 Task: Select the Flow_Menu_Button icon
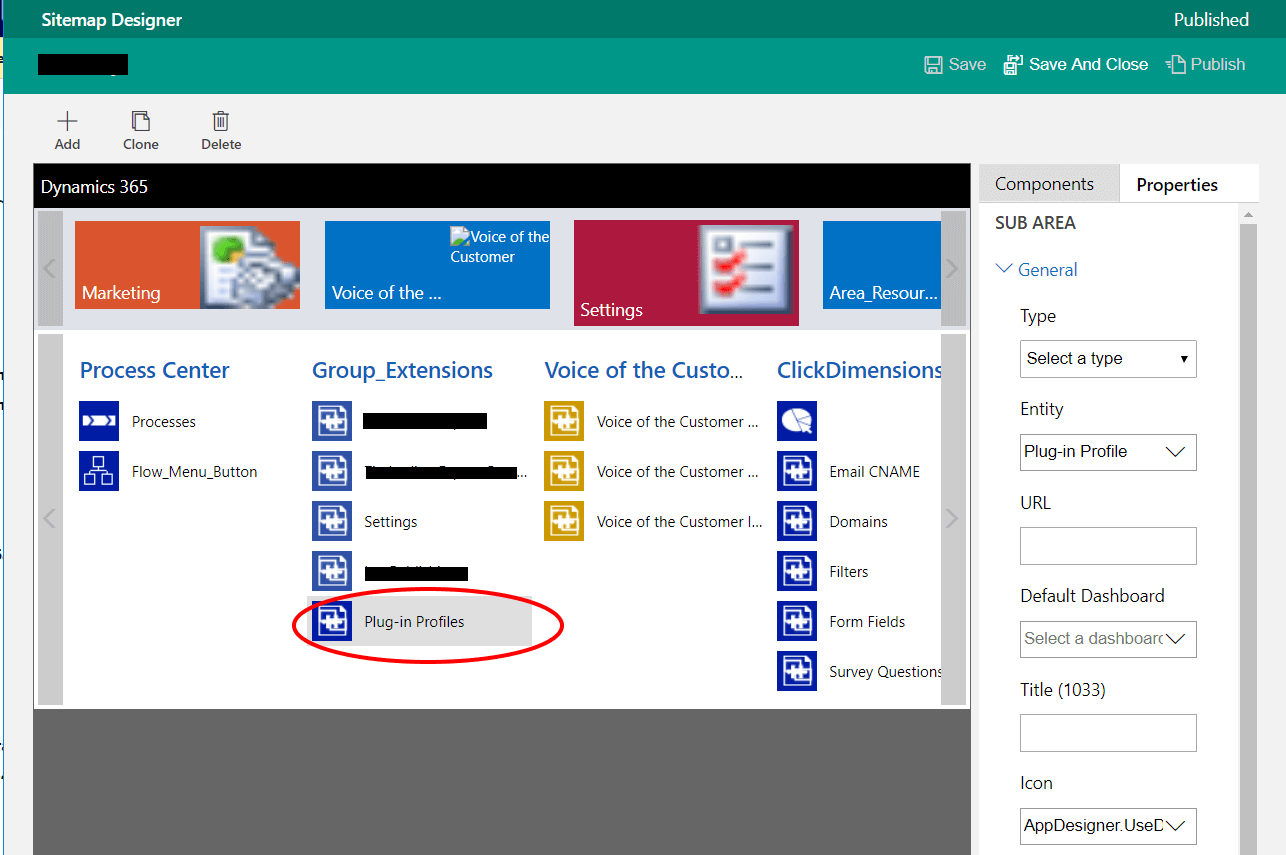99,471
